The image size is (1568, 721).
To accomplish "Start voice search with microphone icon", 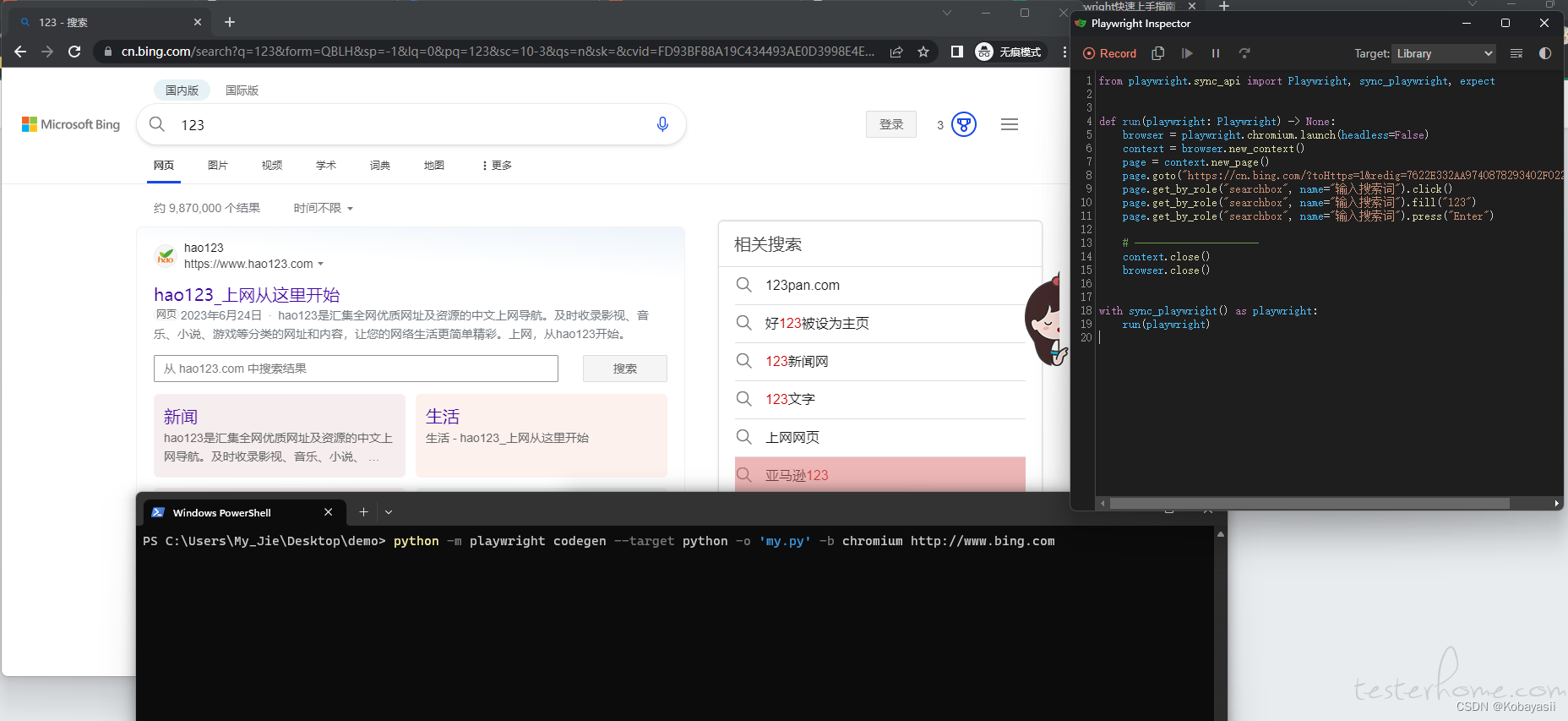I will click(x=662, y=124).
